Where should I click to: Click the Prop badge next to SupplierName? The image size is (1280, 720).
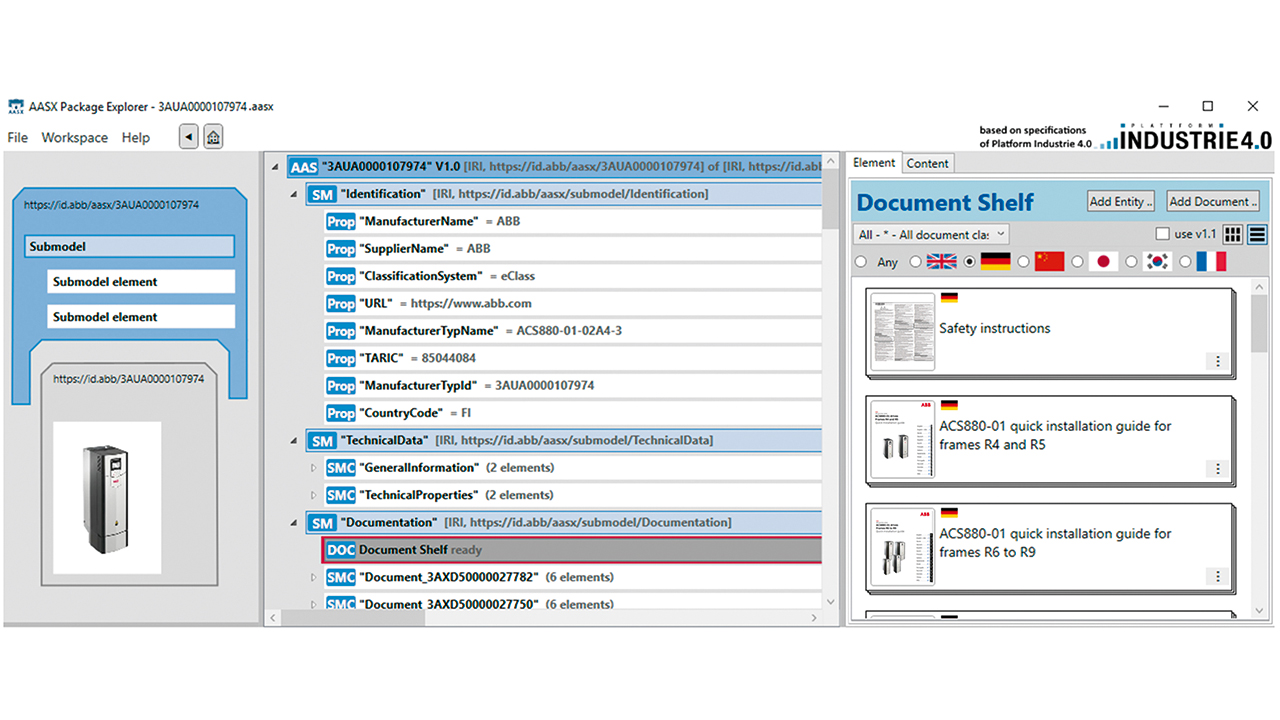(341, 249)
